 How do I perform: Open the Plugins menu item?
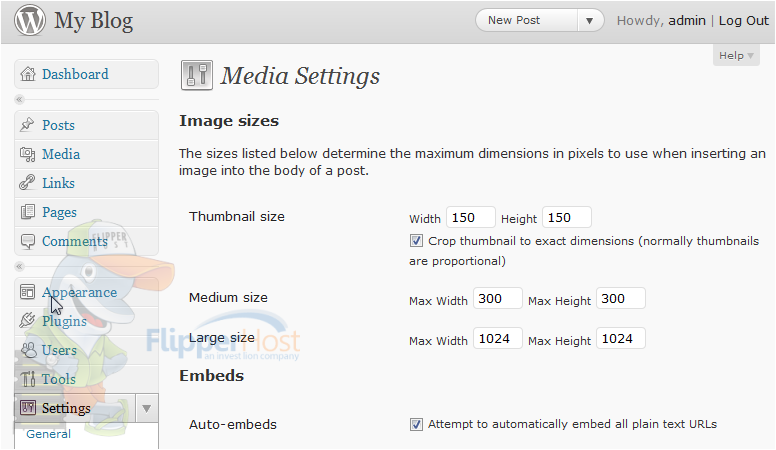[x=64, y=321]
